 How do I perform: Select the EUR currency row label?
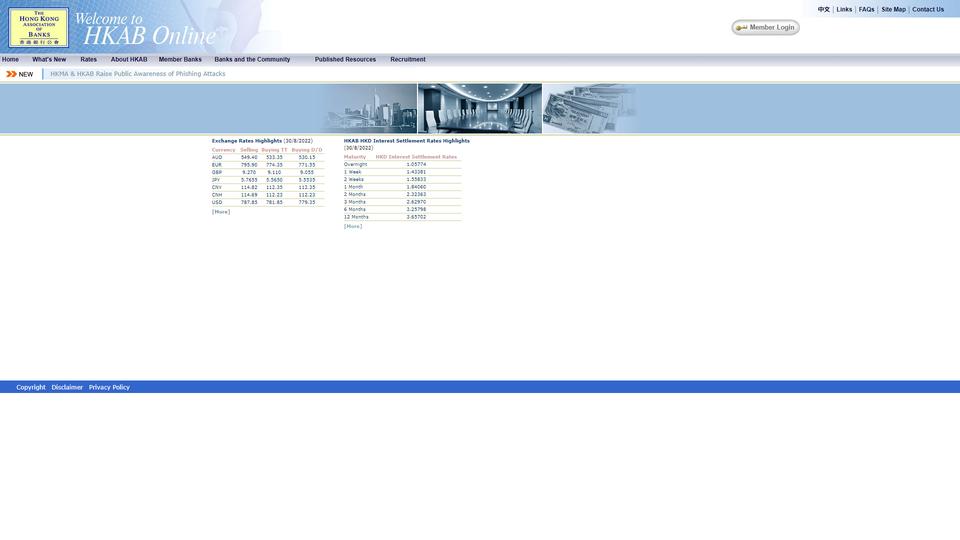coord(217,165)
